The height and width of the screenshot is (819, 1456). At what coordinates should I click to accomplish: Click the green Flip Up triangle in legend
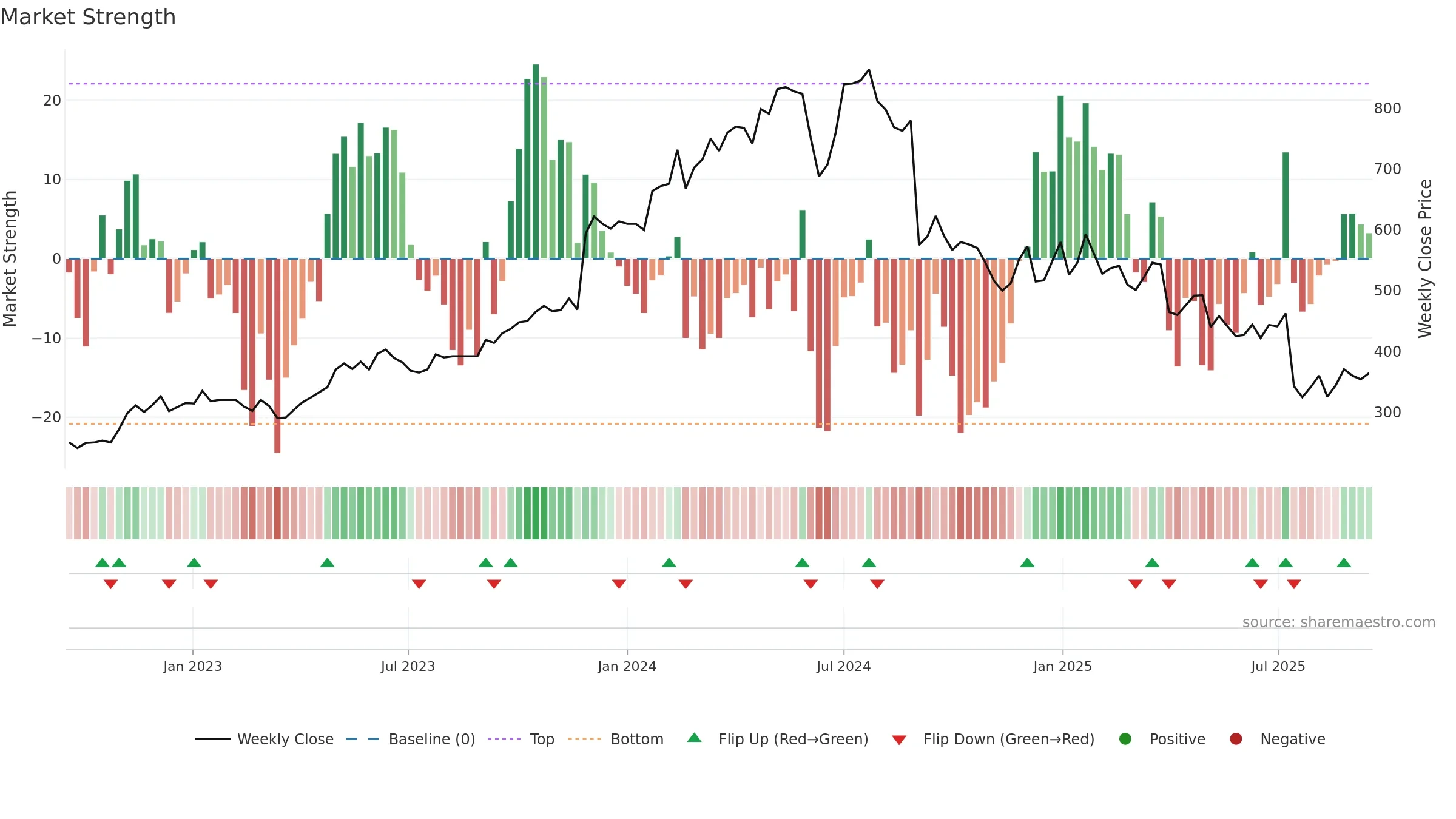click(695, 738)
